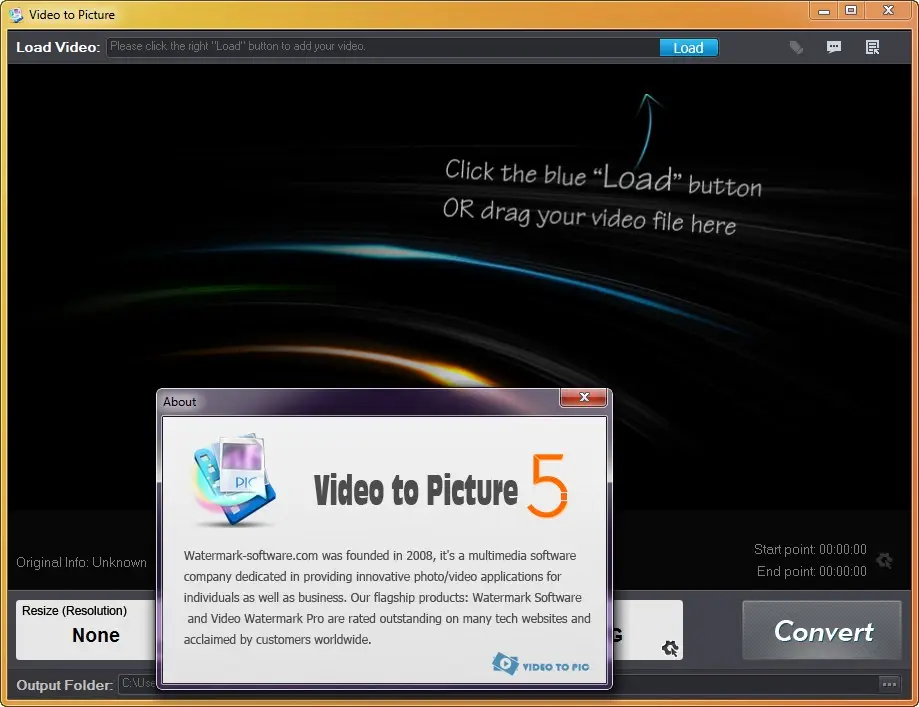Click the list menu icon in toolbar

click(x=872, y=47)
